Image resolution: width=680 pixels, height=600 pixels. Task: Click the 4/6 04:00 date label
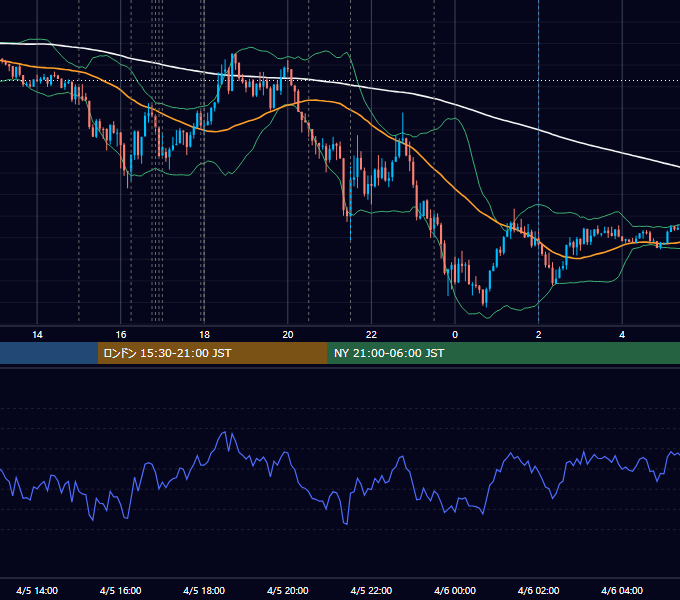pyautogui.click(x=622, y=590)
